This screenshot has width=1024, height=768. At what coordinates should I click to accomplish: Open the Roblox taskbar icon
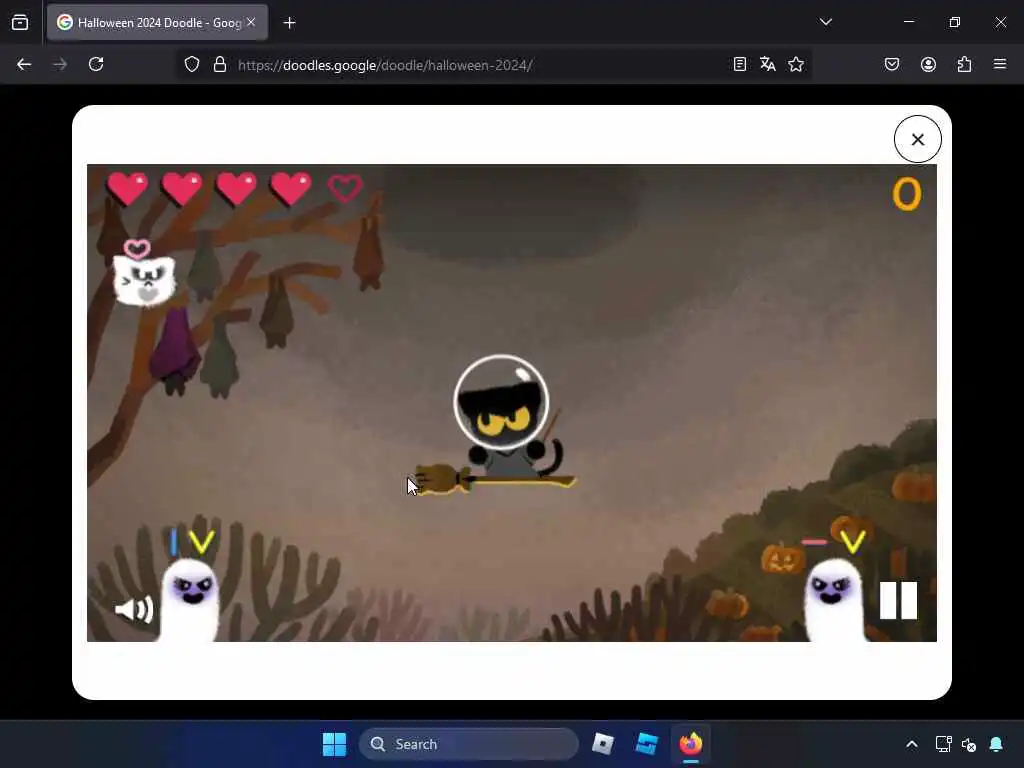(x=602, y=744)
